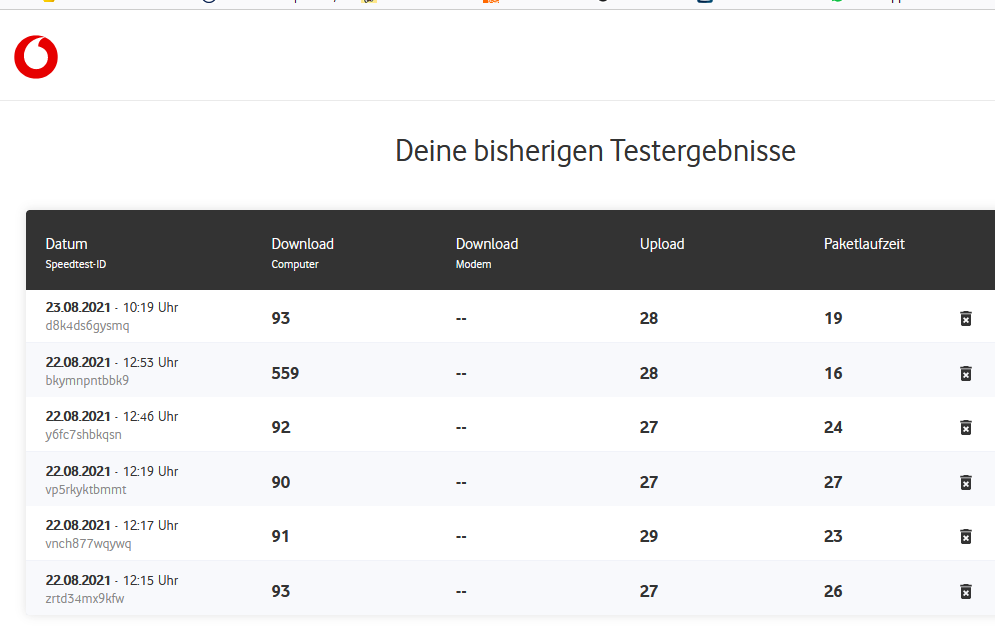The height and width of the screenshot is (630, 995).
Task: Click the Paketlaufzeit column header
Action: (864, 244)
